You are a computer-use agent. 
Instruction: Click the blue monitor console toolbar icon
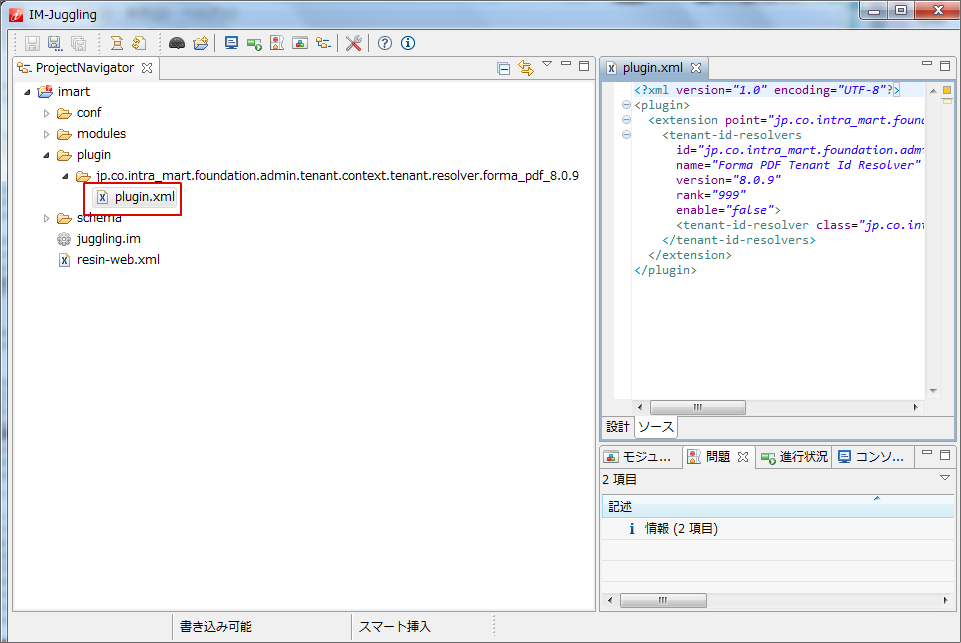point(231,43)
